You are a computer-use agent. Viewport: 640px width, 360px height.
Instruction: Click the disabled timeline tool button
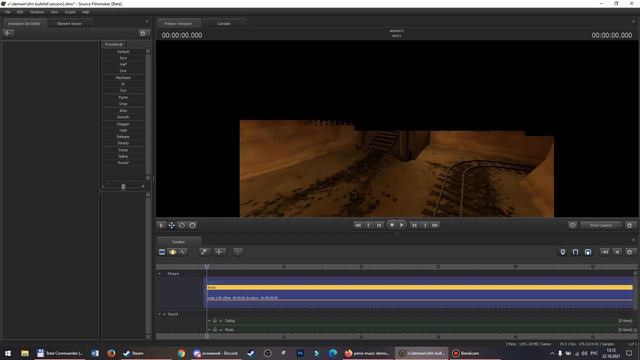coord(238,252)
